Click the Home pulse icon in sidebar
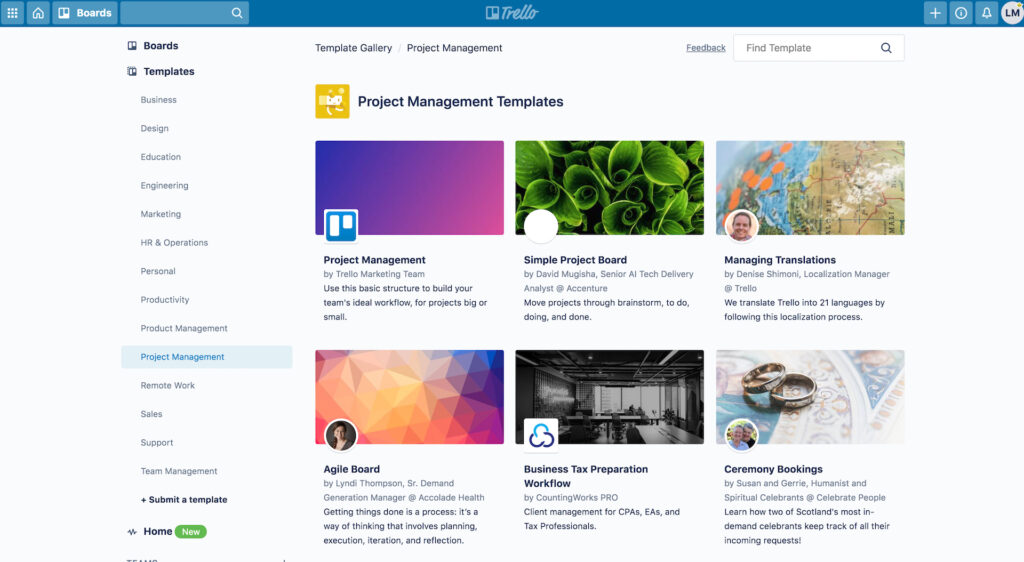Image resolution: width=1024 pixels, height=562 pixels. (x=132, y=532)
